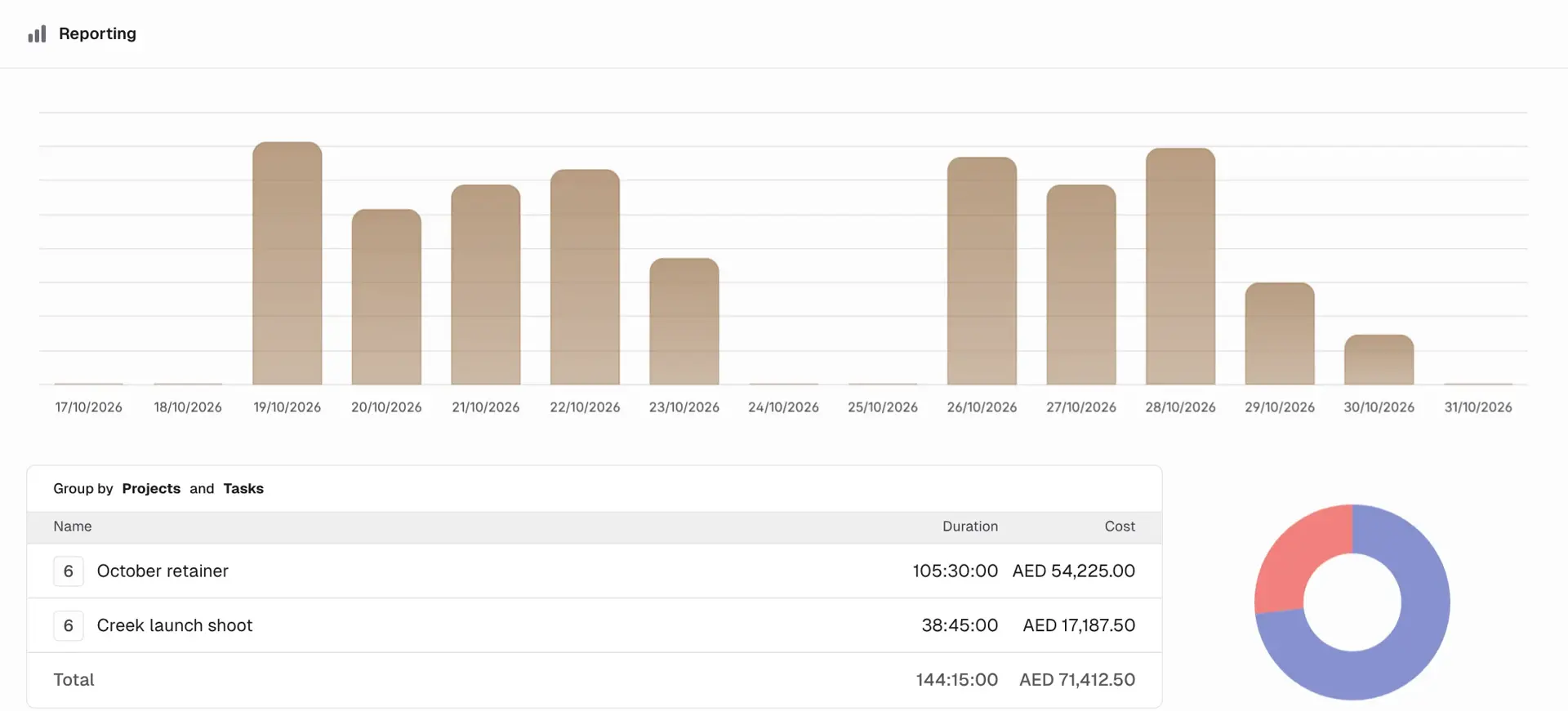
Task: Click the 18/10/2026 axis label
Action: coord(188,407)
